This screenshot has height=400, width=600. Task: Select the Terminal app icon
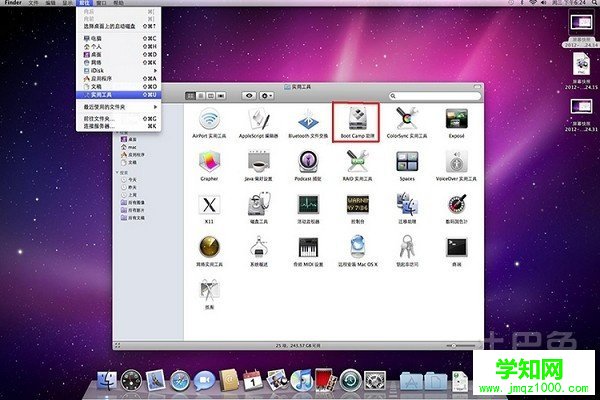[457, 247]
